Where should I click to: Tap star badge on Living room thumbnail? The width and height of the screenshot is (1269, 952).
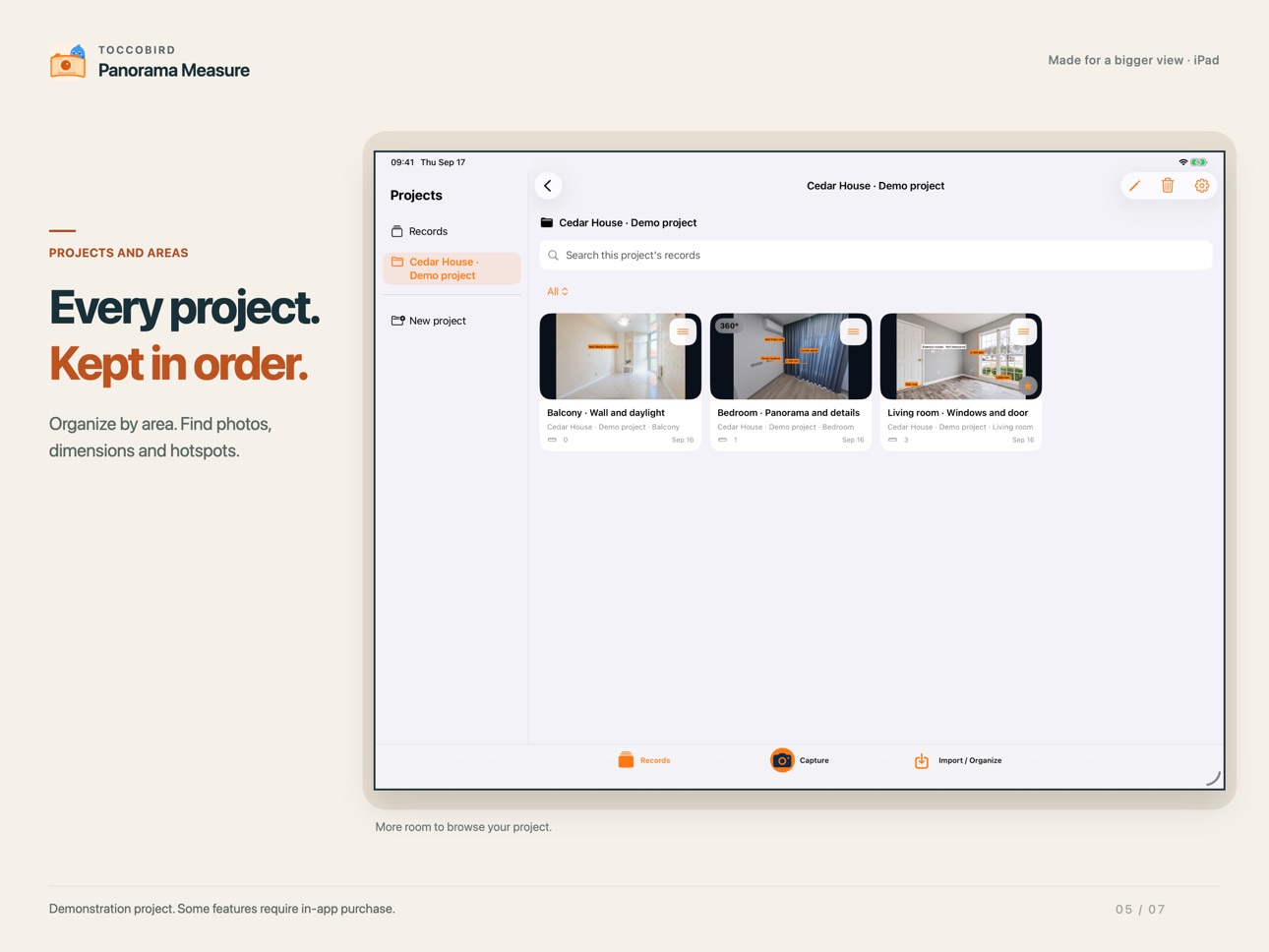1028,386
